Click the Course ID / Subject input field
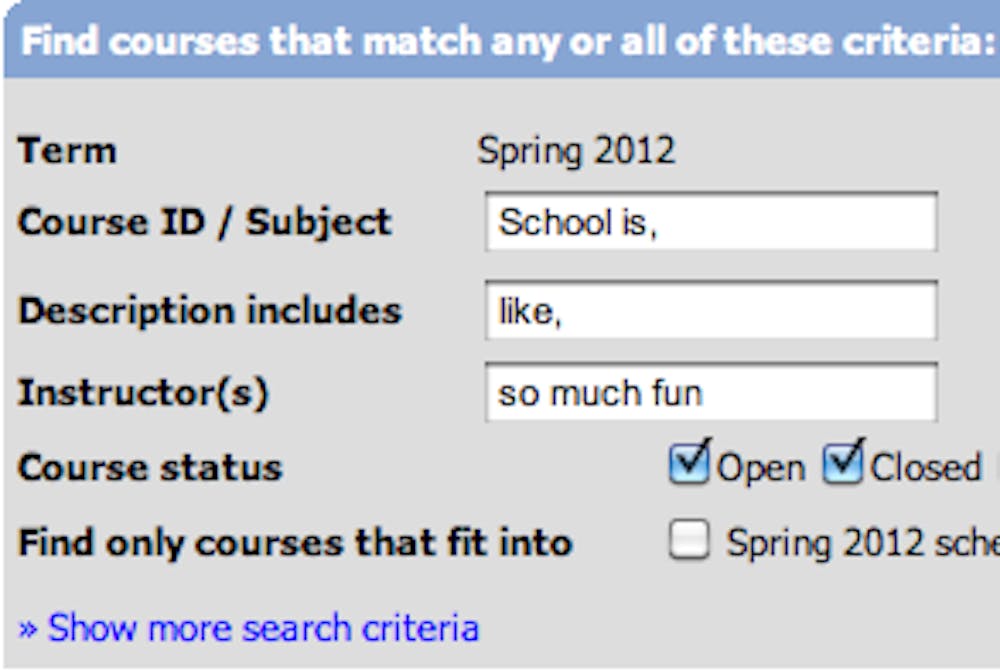1000x672 pixels. [710, 222]
